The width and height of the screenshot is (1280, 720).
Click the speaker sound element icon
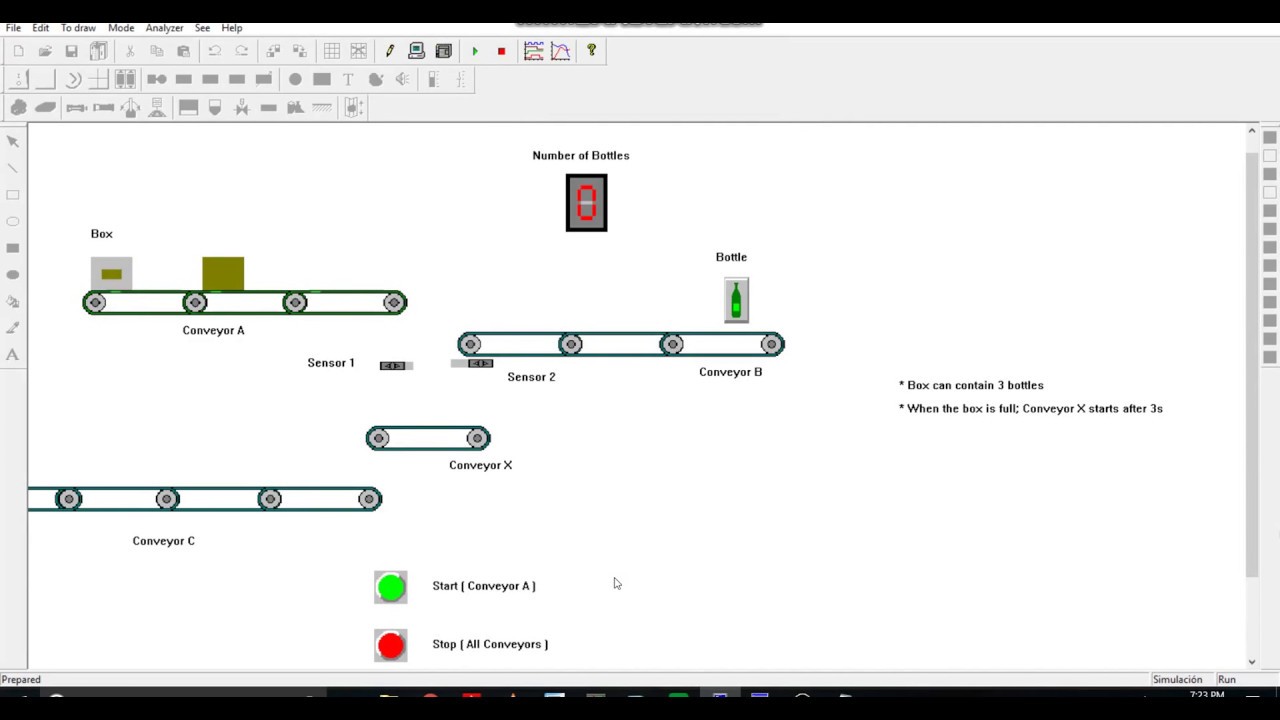402,79
